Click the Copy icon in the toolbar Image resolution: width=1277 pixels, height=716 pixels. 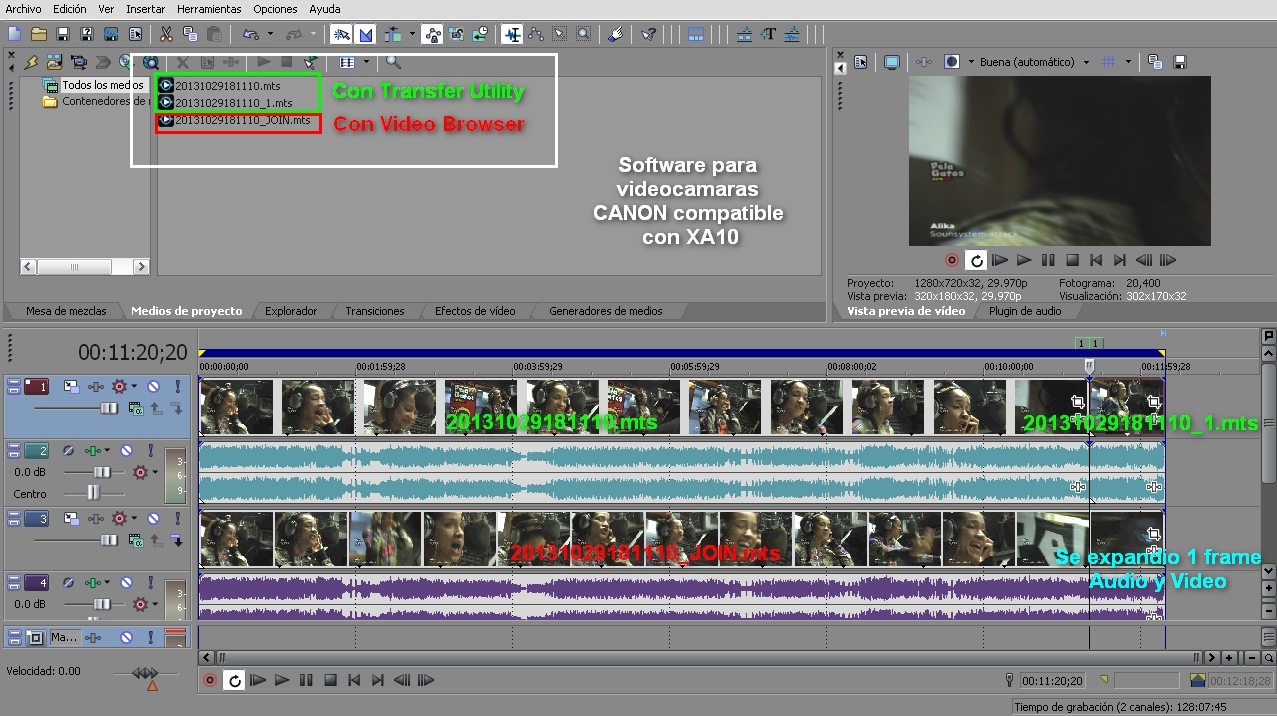190,34
